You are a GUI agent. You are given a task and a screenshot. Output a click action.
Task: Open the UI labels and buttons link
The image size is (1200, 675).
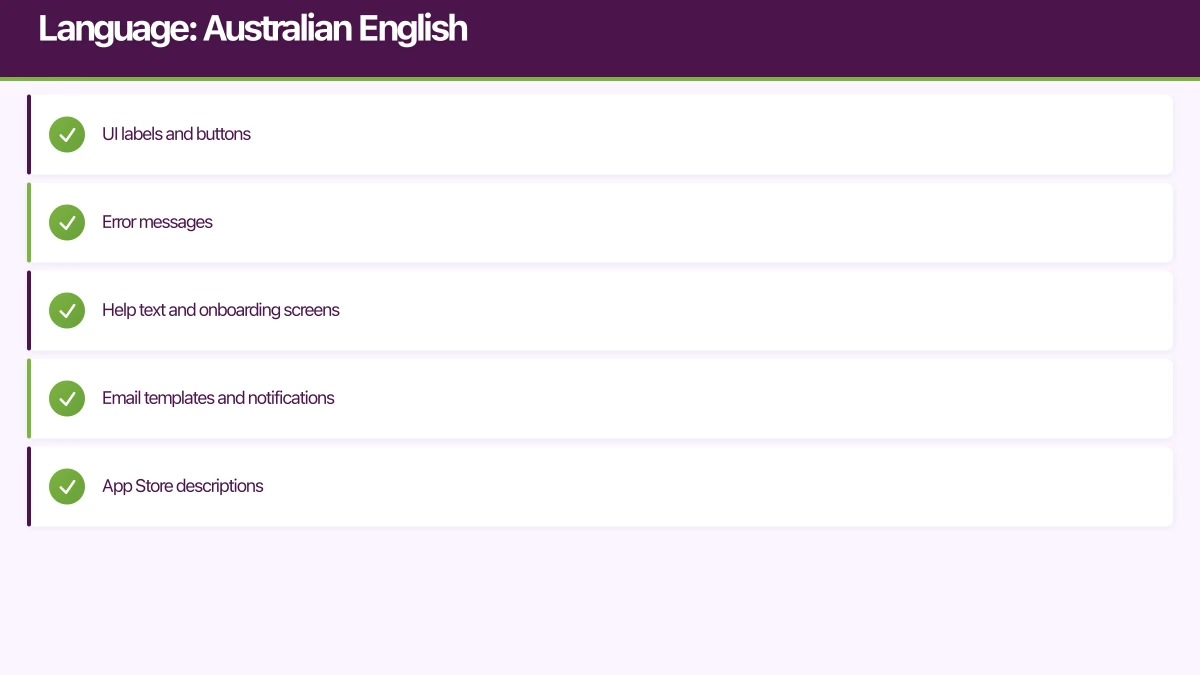[x=176, y=134]
